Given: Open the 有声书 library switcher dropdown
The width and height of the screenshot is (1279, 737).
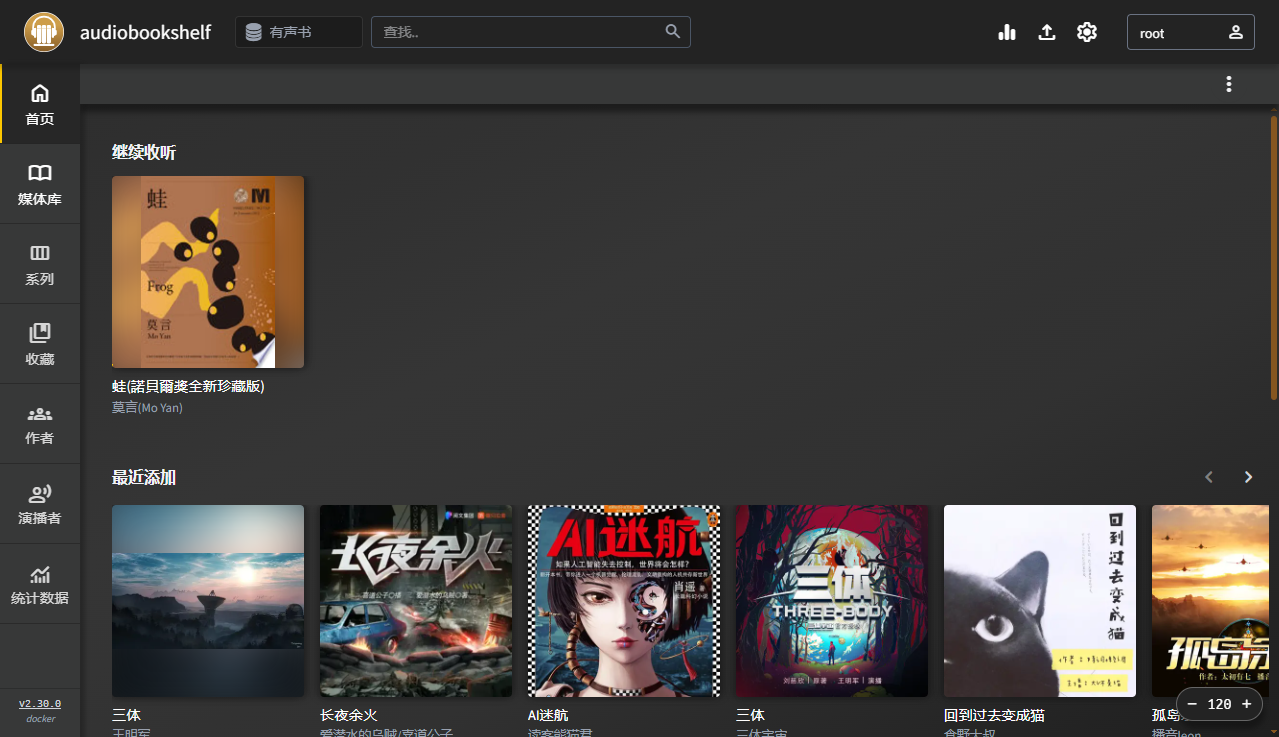Looking at the screenshot, I should tap(298, 31).
